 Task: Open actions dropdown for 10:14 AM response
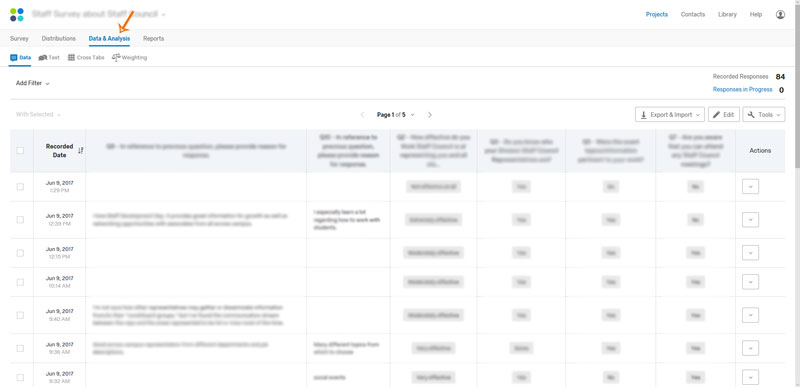coord(750,282)
